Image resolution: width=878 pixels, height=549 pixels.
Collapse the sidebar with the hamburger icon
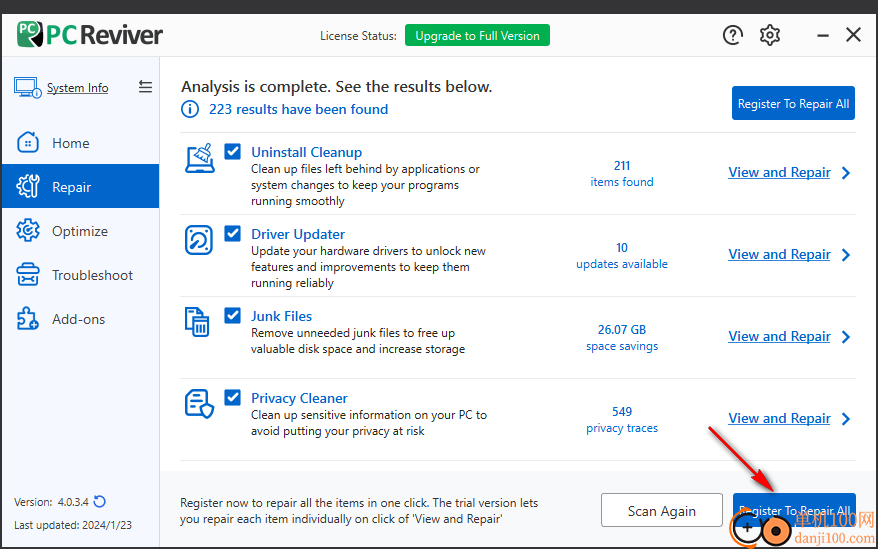click(x=145, y=87)
